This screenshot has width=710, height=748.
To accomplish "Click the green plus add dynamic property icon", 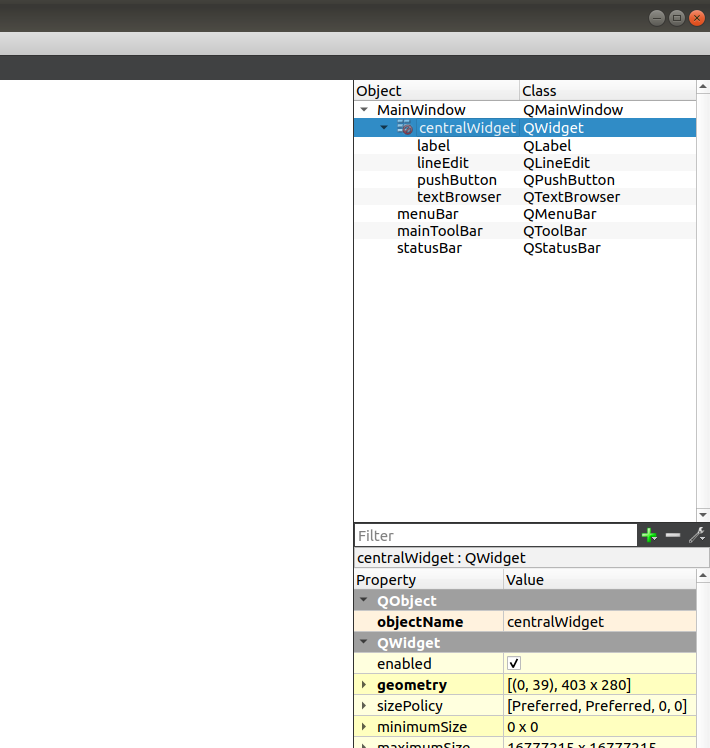I will [x=649, y=535].
